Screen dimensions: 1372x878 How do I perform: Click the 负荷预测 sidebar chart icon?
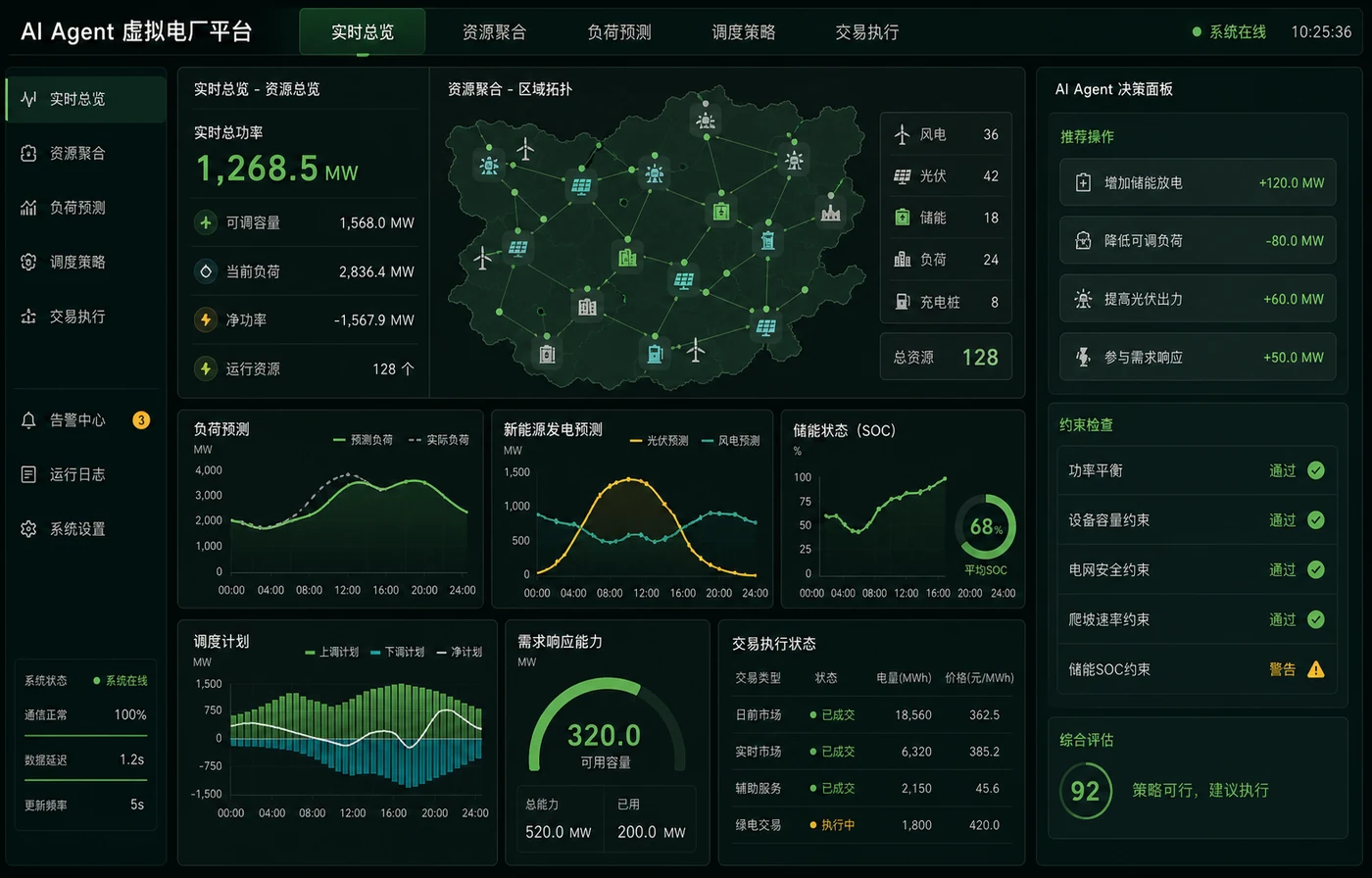pyautogui.click(x=29, y=208)
